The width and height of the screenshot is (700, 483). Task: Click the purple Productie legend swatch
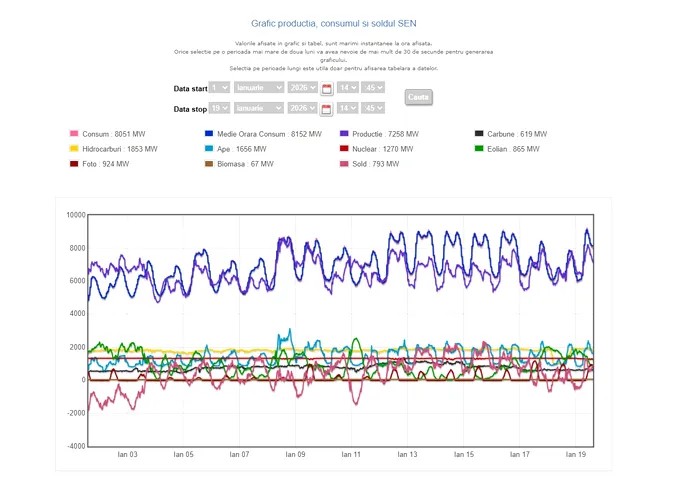[x=344, y=133]
